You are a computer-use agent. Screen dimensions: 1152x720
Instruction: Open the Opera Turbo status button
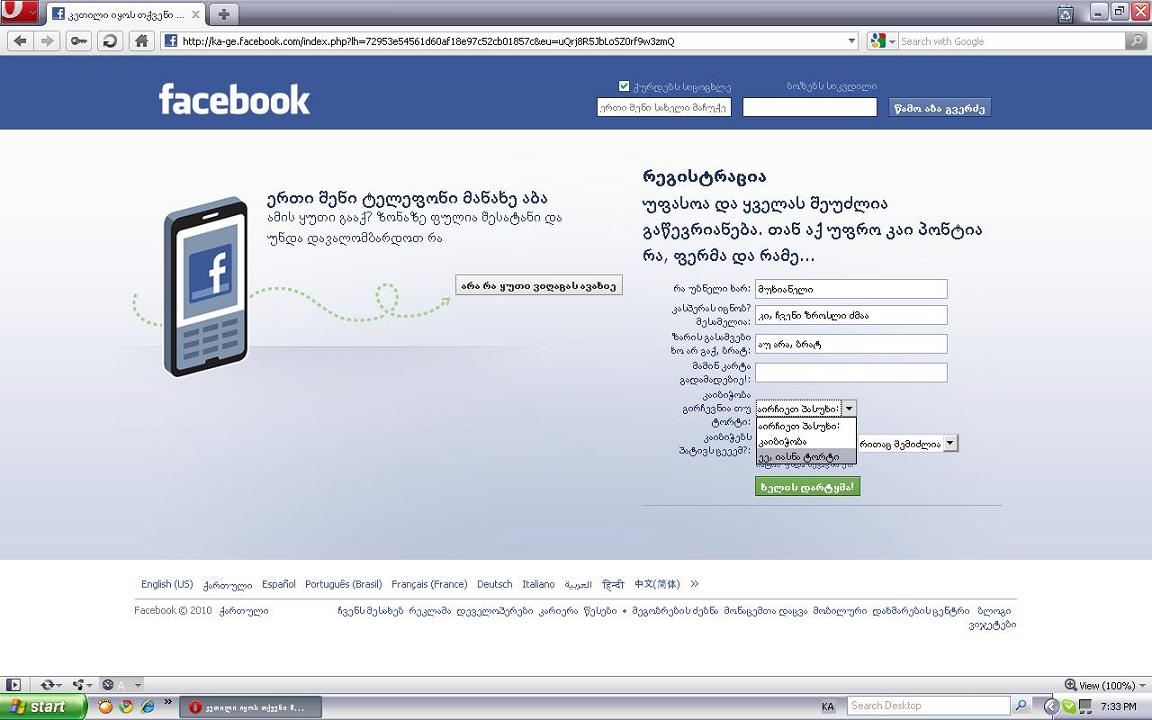click(121, 685)
